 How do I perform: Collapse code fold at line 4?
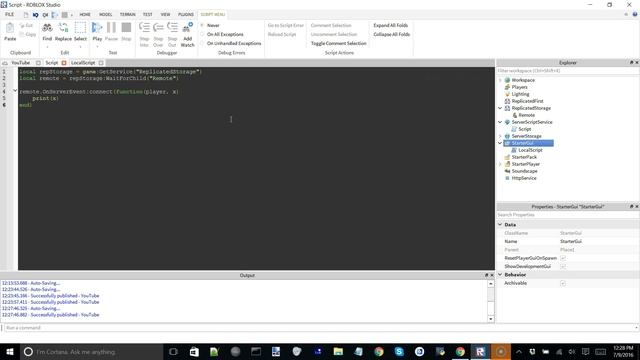tap(15, 91)
